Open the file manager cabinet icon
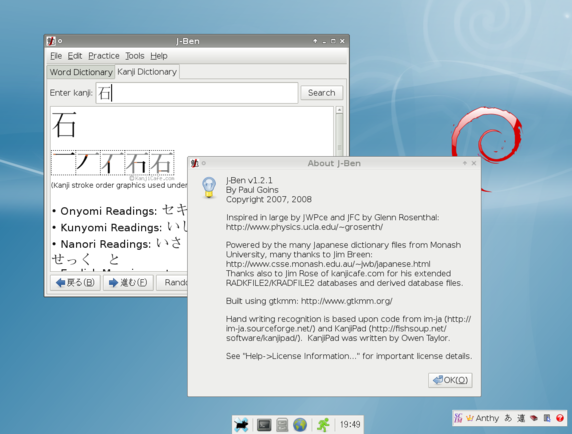This screenshot has height=434, width=572. (x=282, y=425)
